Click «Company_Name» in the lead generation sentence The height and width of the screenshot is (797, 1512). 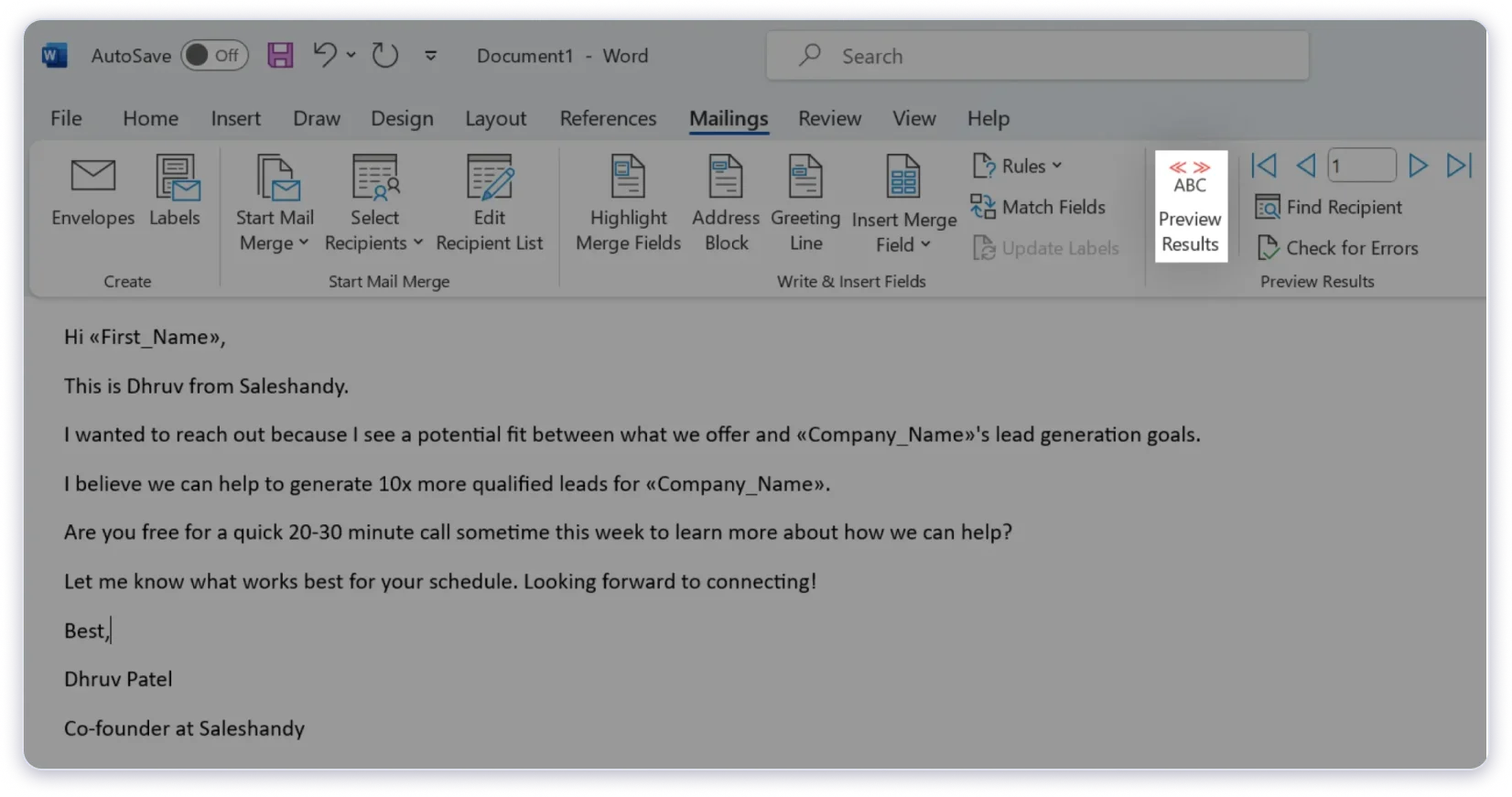[886, 435]
